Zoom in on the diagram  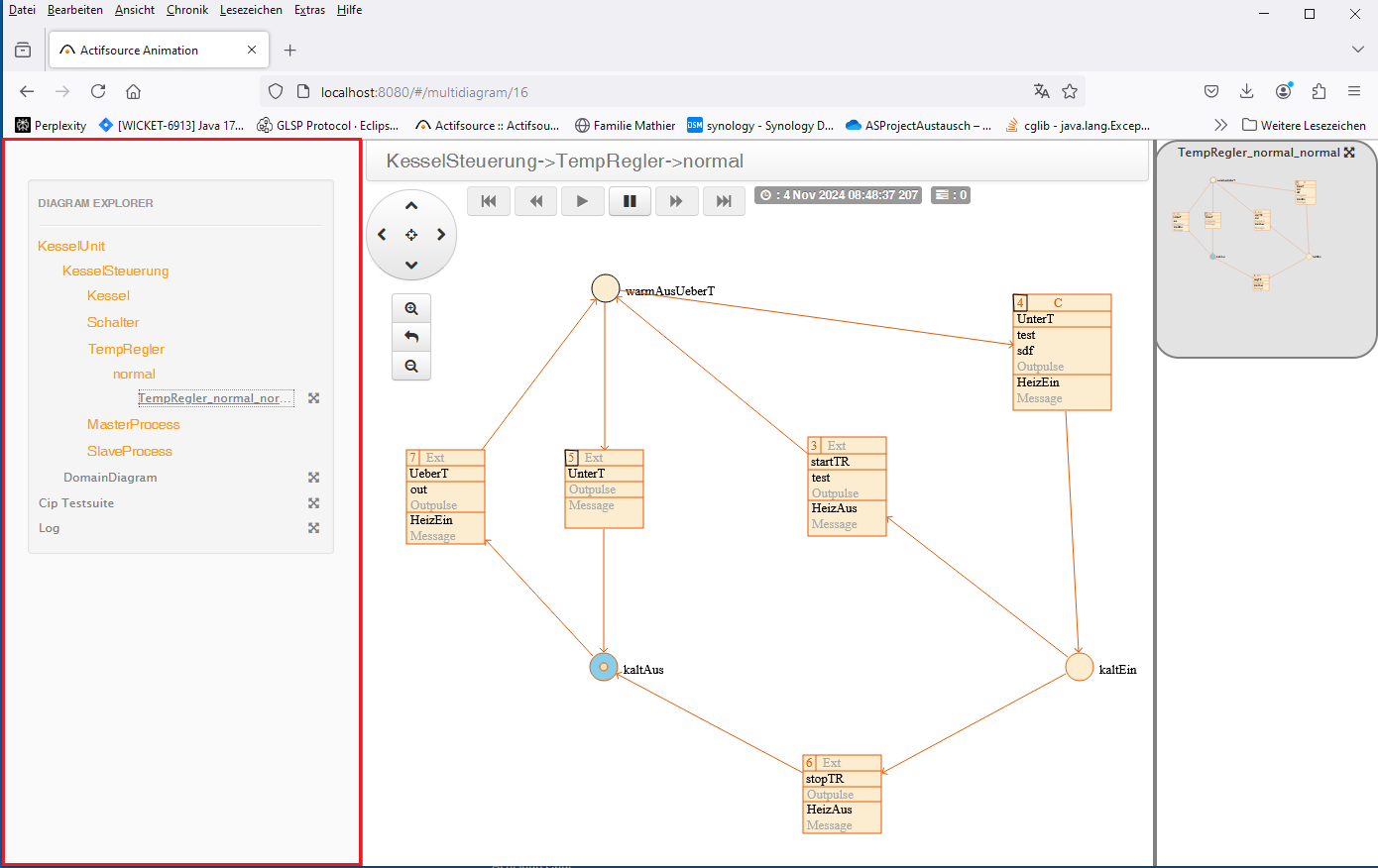[x=411, y=309]
